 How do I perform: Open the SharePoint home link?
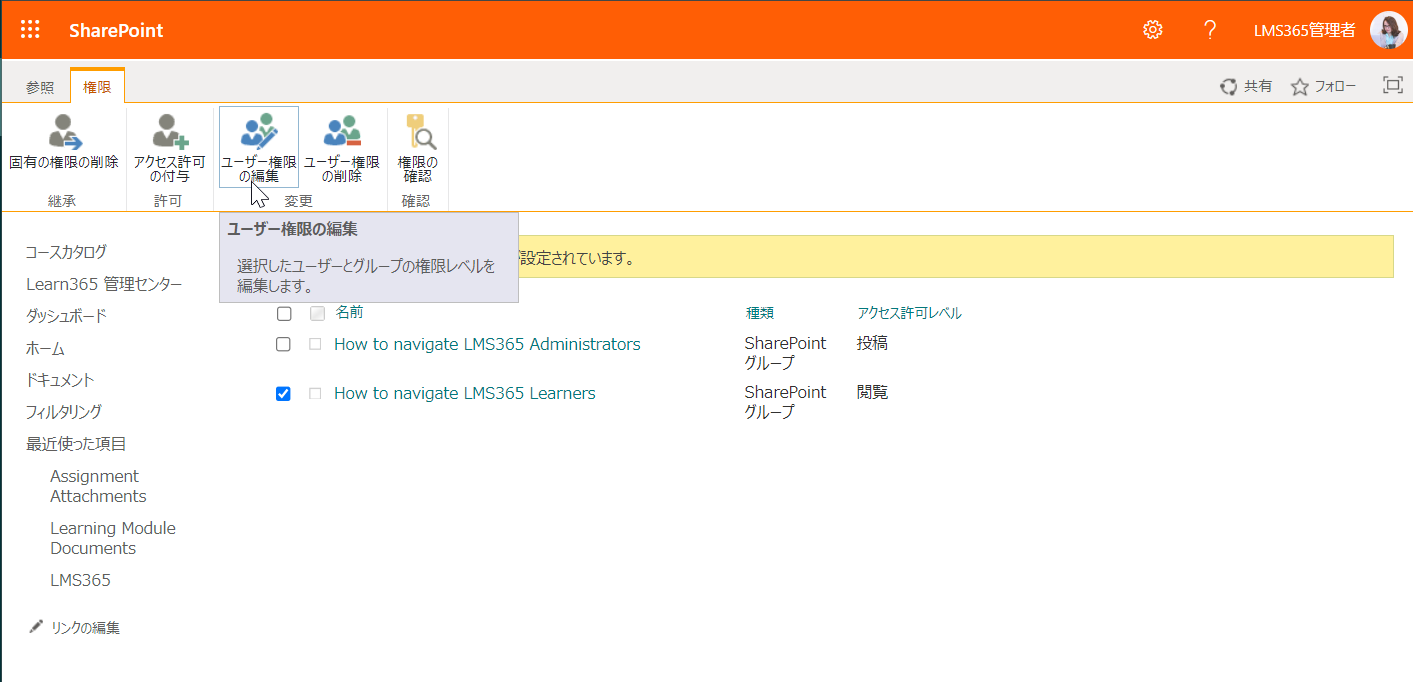point(116,30)
